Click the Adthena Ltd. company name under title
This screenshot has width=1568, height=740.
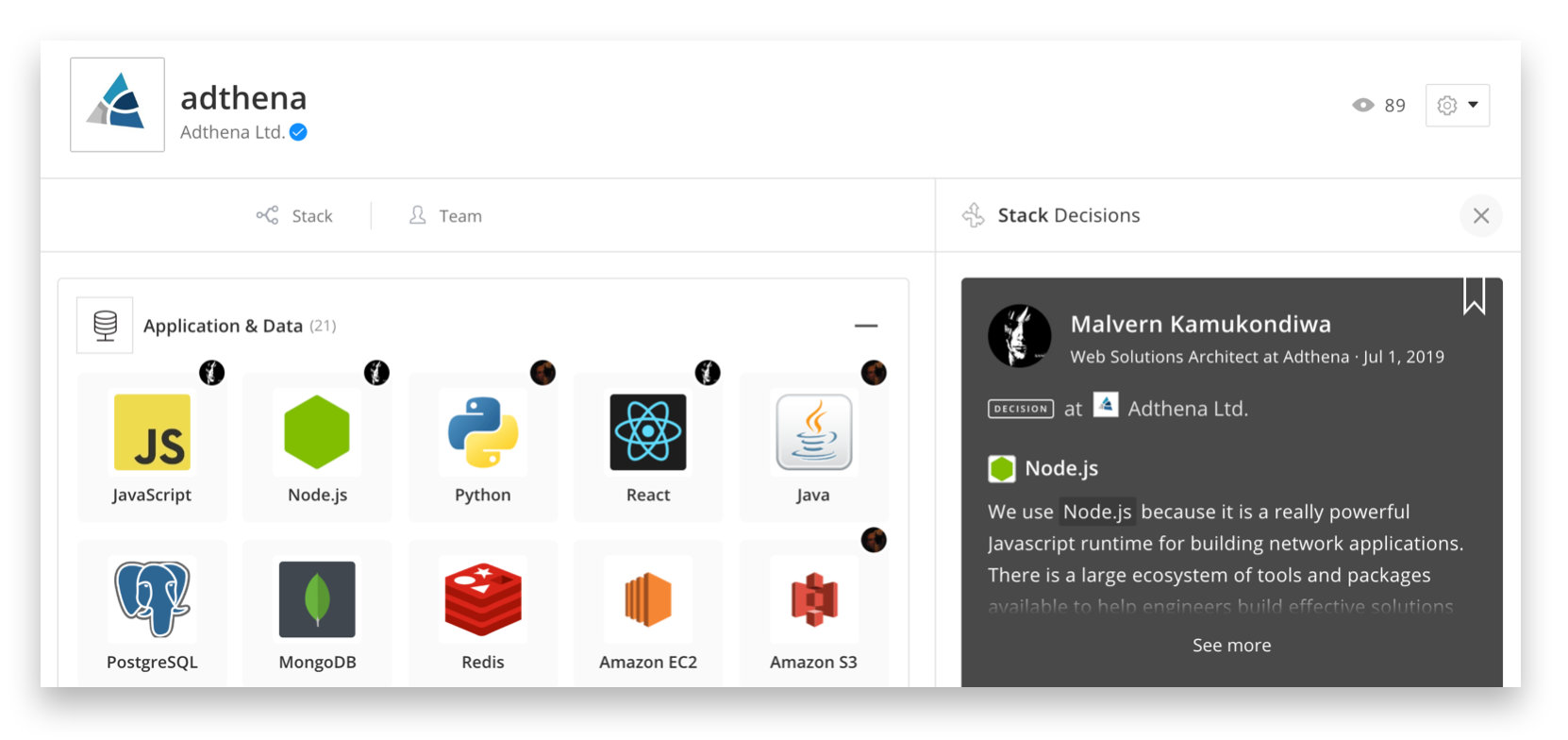(232, 132)
